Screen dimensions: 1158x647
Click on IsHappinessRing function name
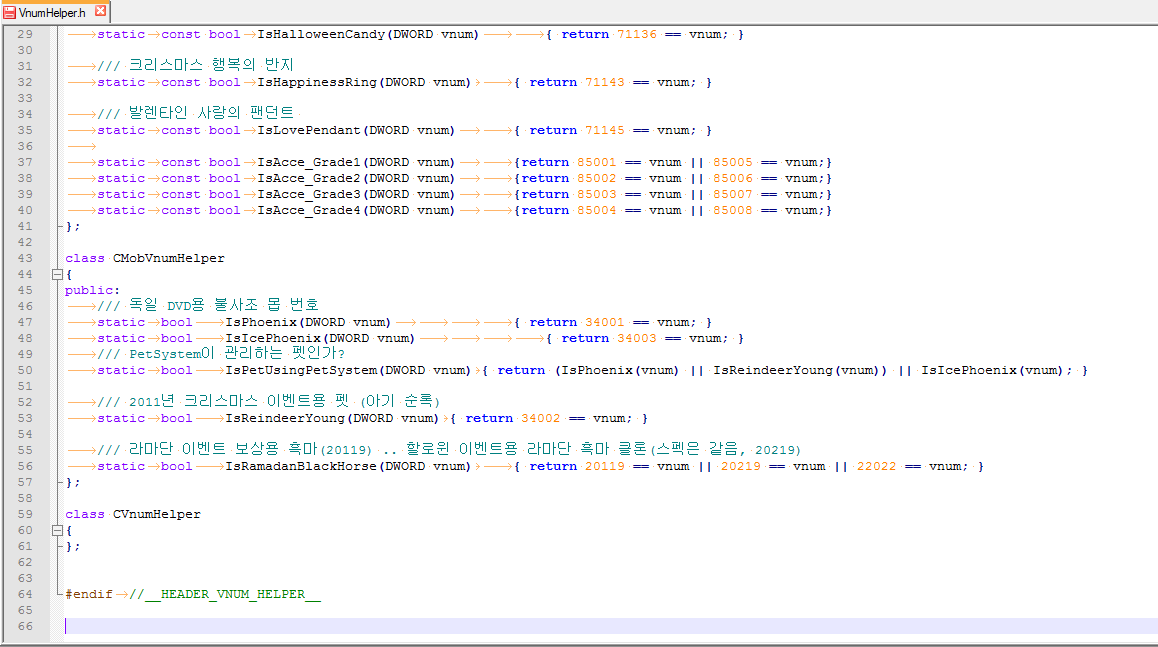tap(317, 82)
